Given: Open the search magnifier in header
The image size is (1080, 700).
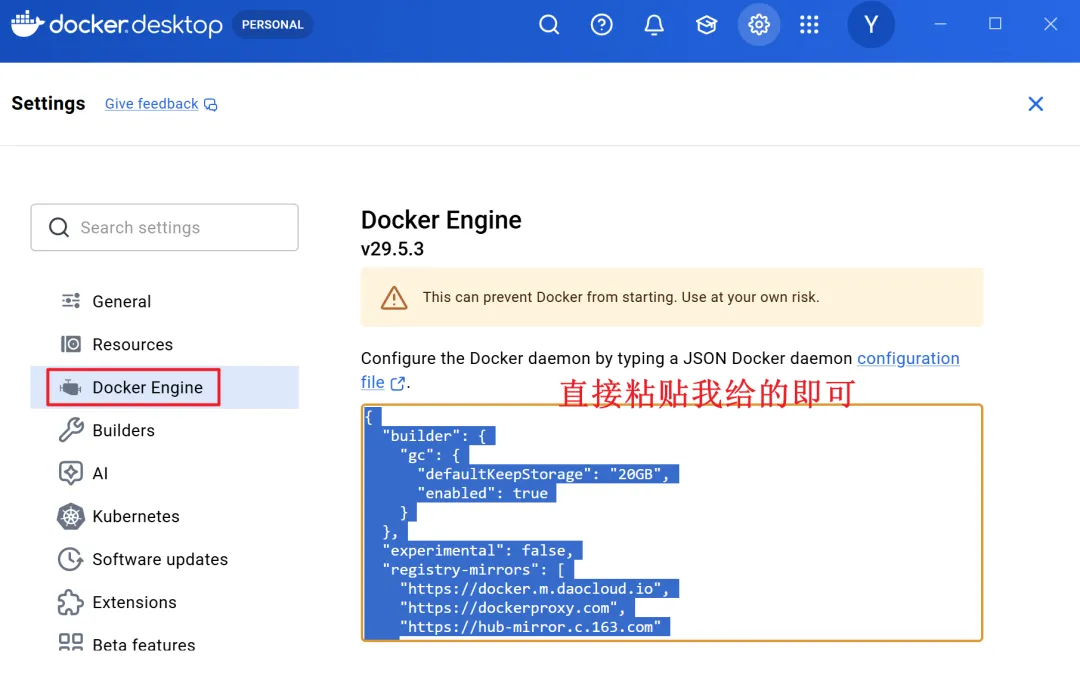Looking at the screenshot, I should pyautogui.click(x=549, y=25).
